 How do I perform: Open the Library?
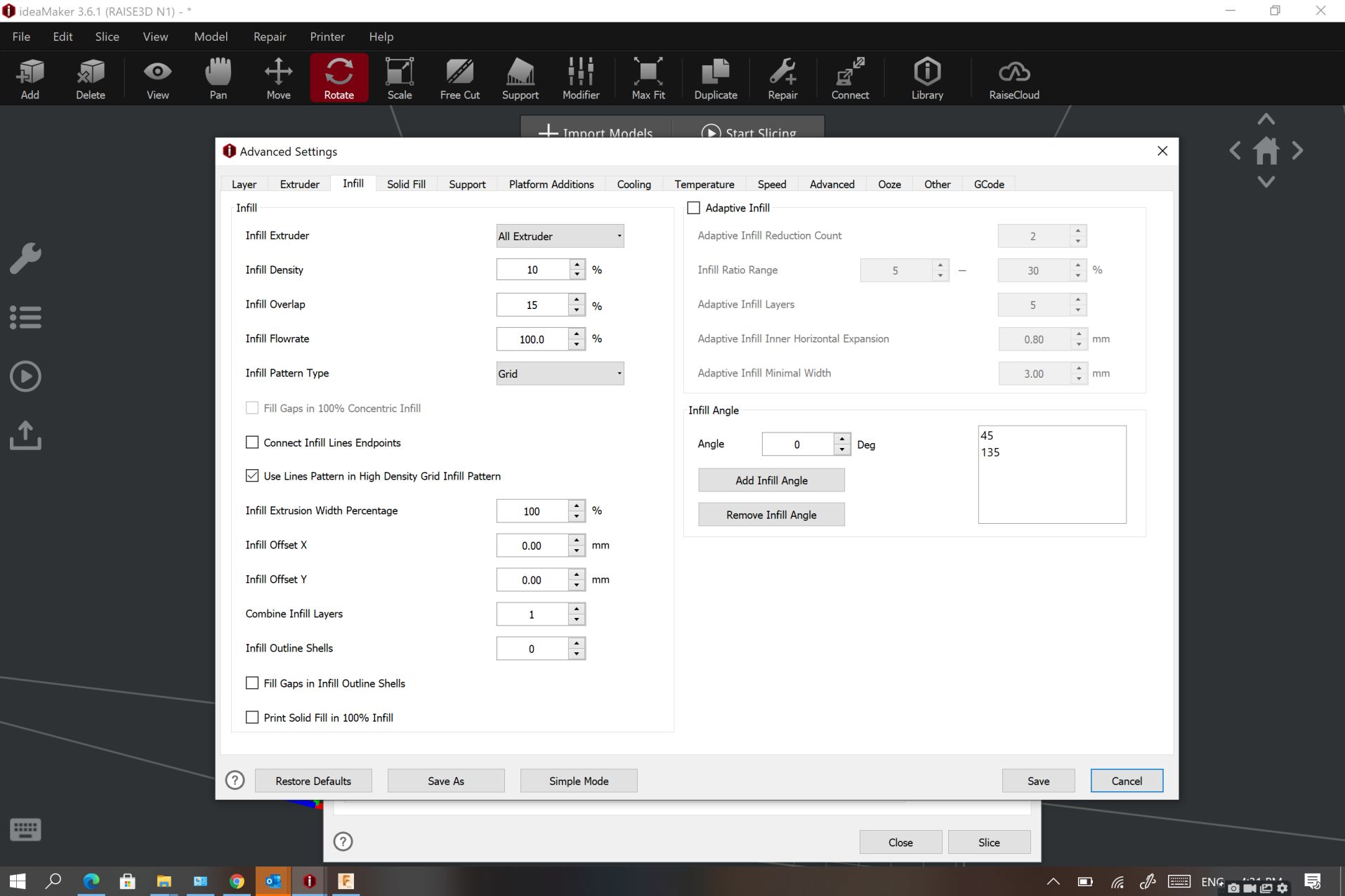point(927,78)
